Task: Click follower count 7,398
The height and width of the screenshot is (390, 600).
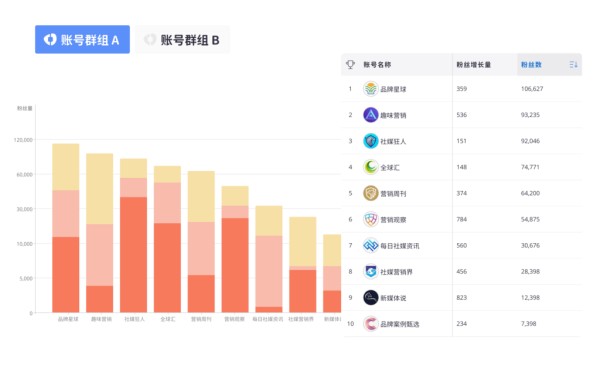Action: 528,324
